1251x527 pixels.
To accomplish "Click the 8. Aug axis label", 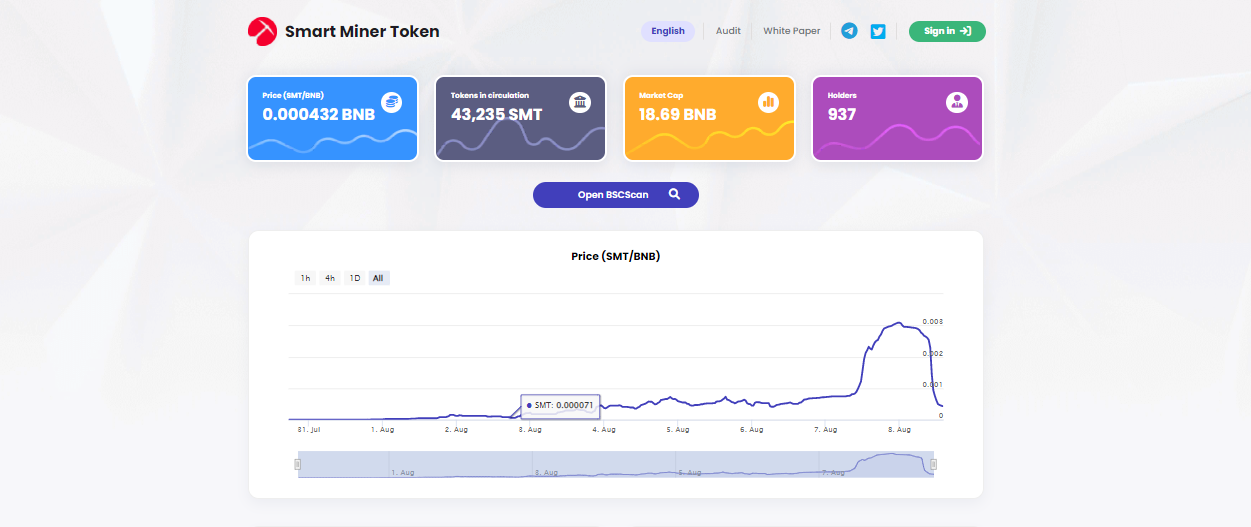I will coord(899,429).
